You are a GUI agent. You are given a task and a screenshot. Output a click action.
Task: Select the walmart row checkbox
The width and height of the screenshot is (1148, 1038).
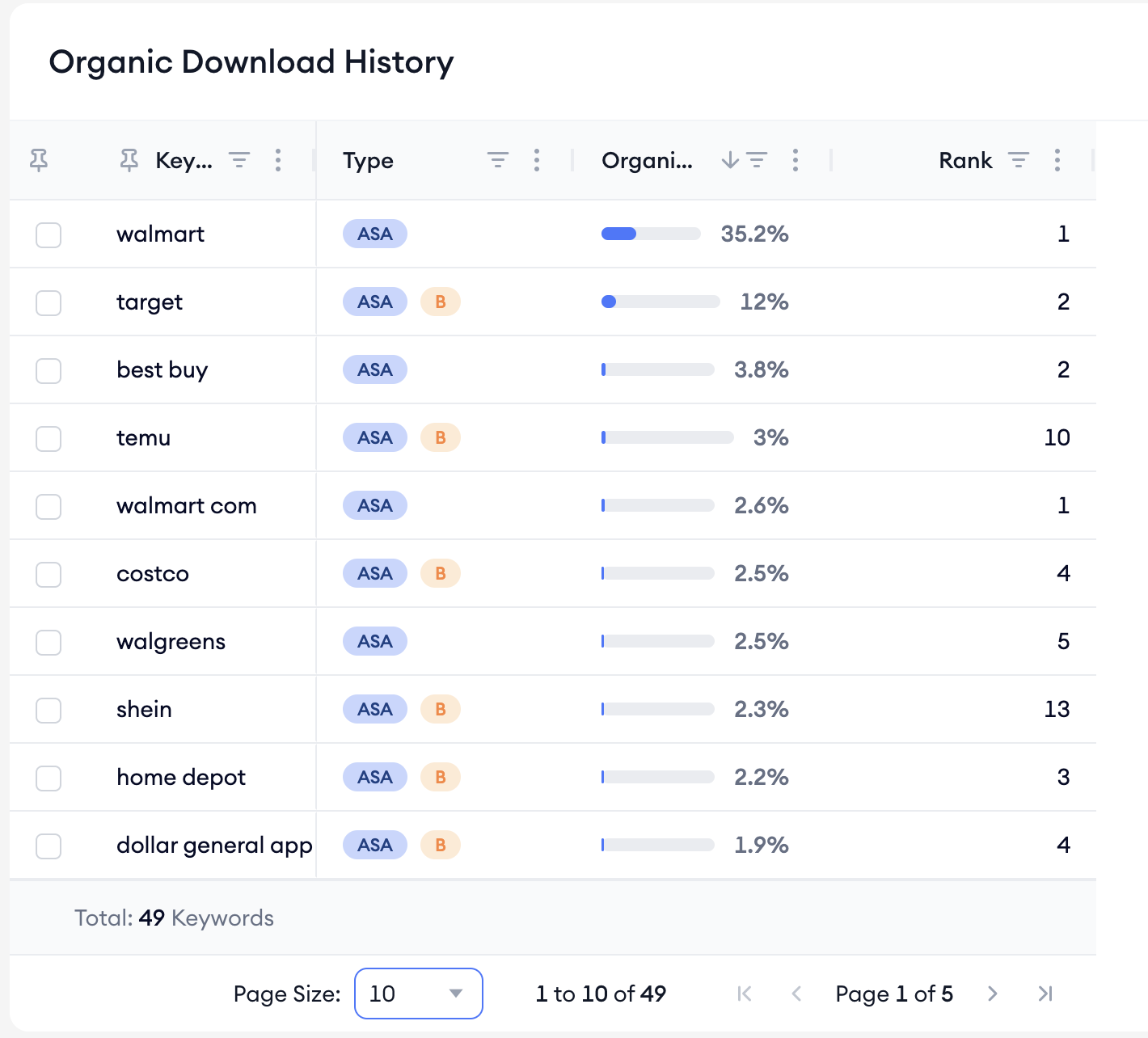pyautogui.click(x=49, y=235)
